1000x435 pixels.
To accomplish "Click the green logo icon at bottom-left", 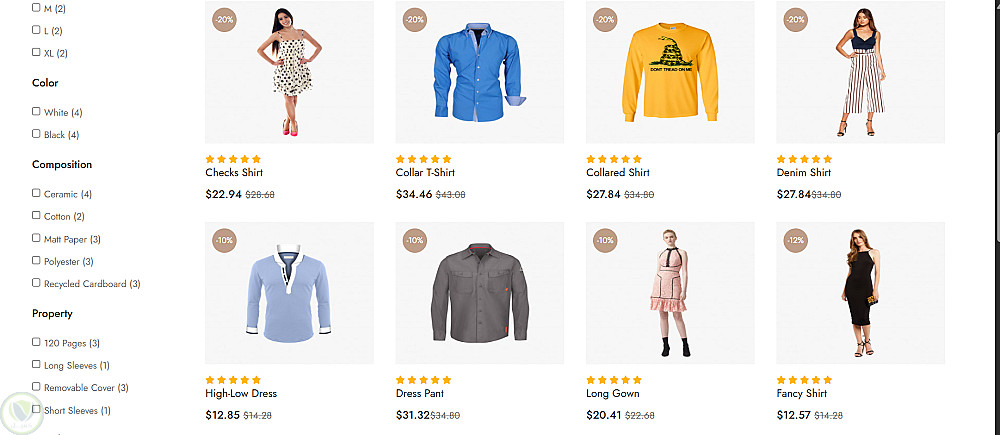I will pos(21,412).
